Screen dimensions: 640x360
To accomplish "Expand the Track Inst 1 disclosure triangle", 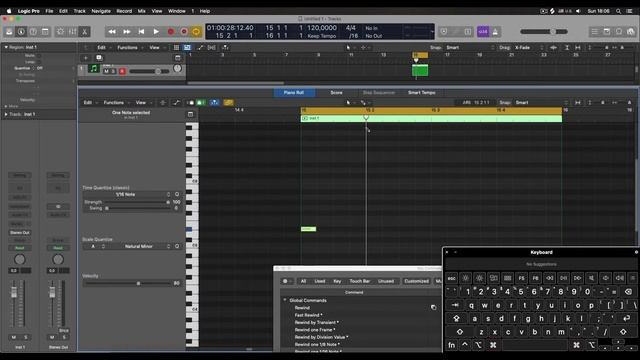I will [x=6, y=114].
